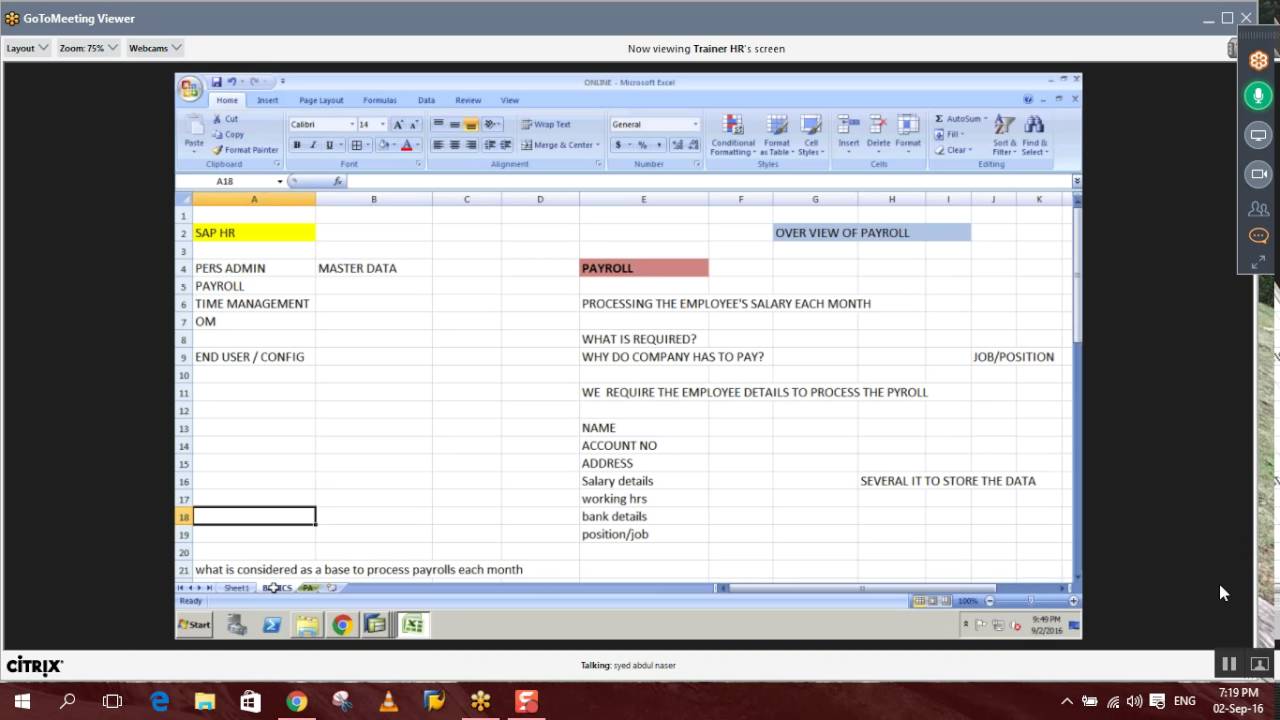Image resolution: width=1280 pixels, height=720 pixels.
Task: Switch to the Insert ribbon tab
Action: pyautogui.click(x=267, y=100)
